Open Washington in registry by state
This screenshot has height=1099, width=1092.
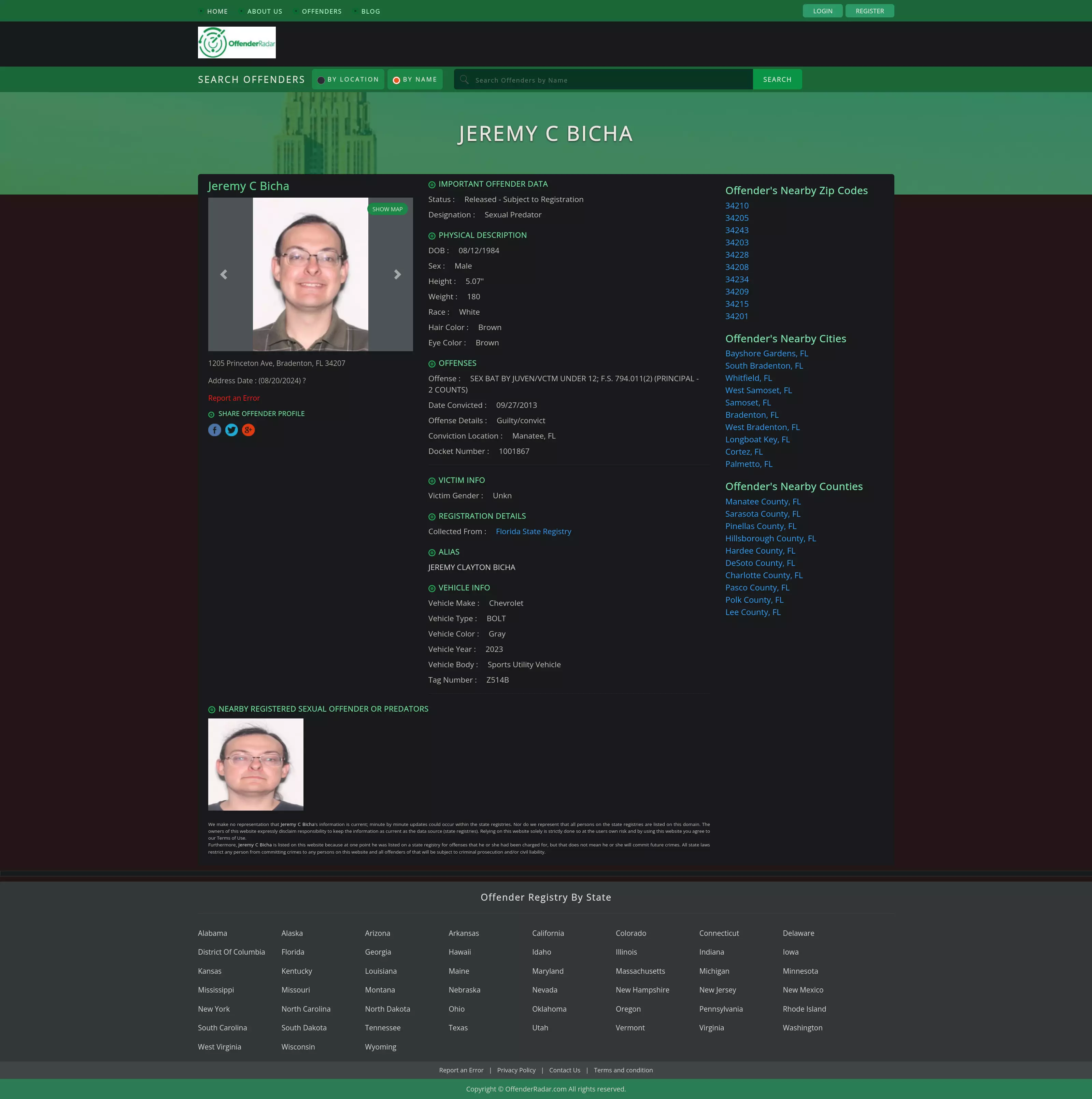click(x=802, y=1028)
